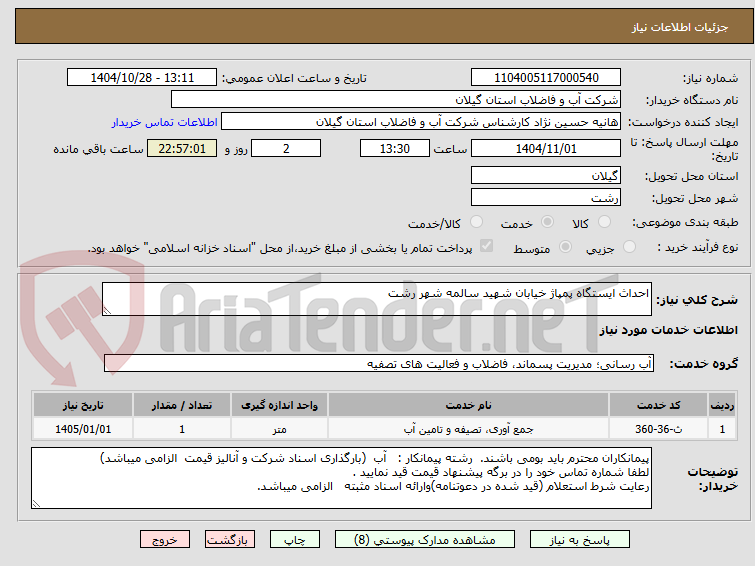Click the گروه خدمت field آب رسانی
The height and width of the screenshot is (566, 755).
pos(379,363)
